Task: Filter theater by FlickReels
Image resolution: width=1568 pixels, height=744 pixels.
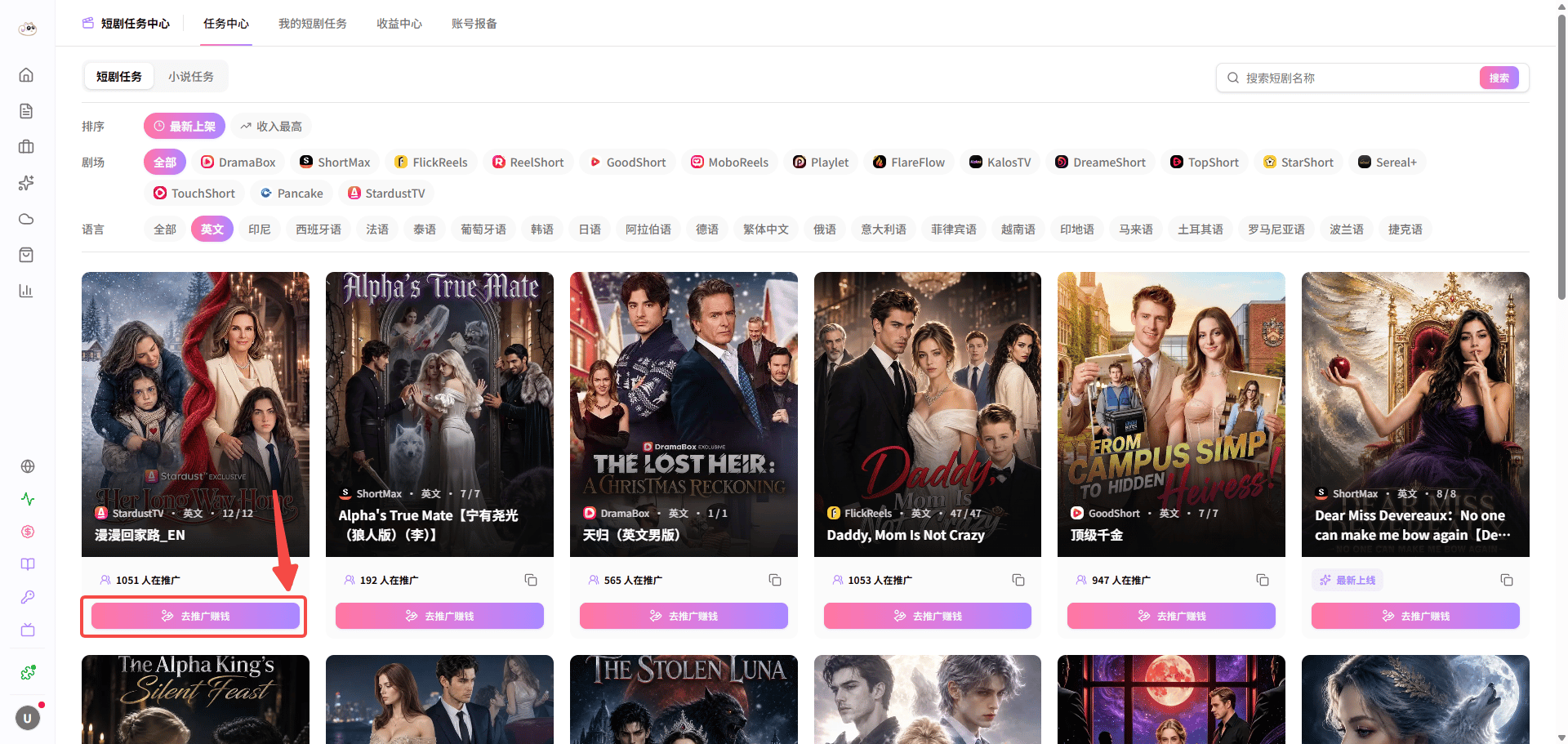Action: tap(431, 163)
